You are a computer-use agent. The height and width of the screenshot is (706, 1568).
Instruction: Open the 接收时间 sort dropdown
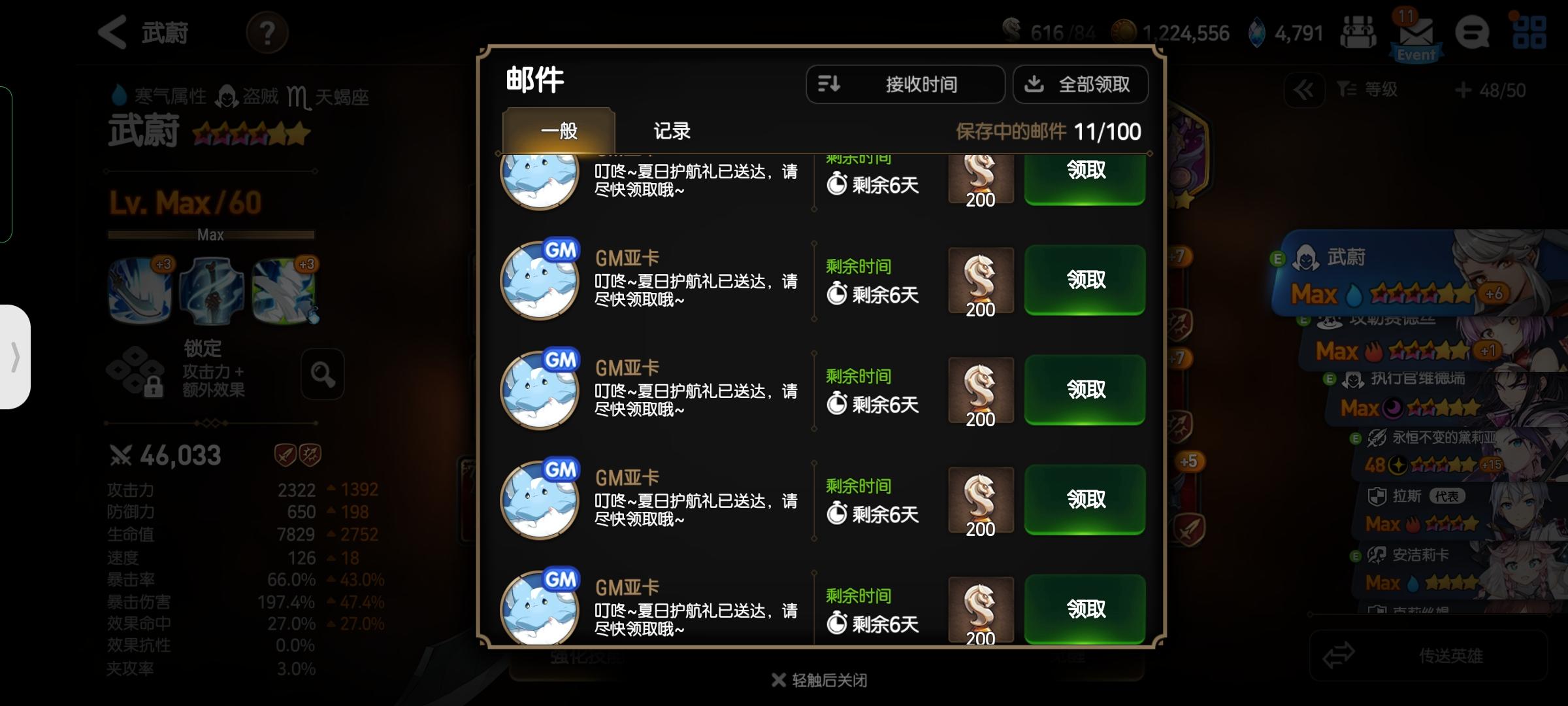tap(905, 84)
